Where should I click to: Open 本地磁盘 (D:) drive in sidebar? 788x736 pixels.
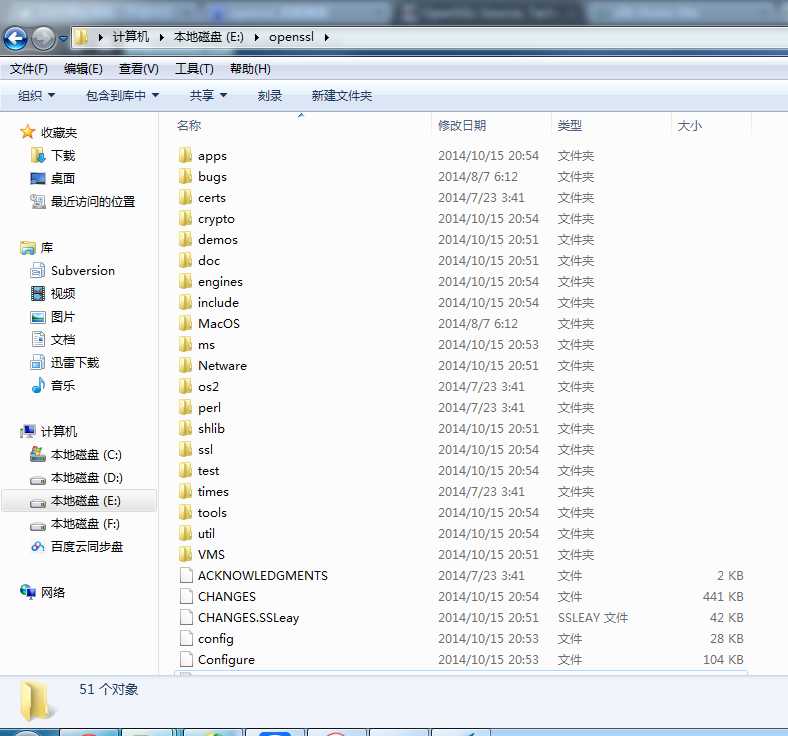click(76, 478)
